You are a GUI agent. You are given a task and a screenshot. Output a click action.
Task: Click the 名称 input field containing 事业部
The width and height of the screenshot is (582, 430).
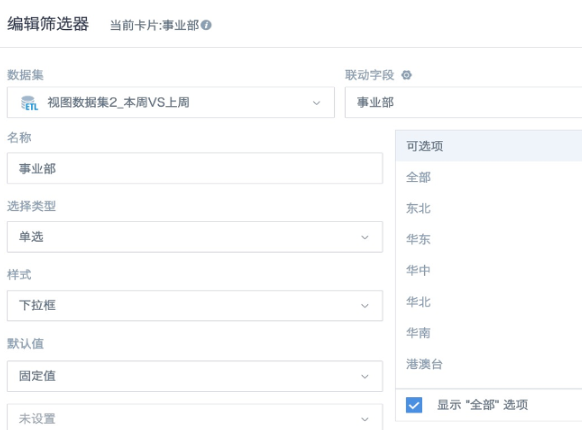(x=195, y=168)
